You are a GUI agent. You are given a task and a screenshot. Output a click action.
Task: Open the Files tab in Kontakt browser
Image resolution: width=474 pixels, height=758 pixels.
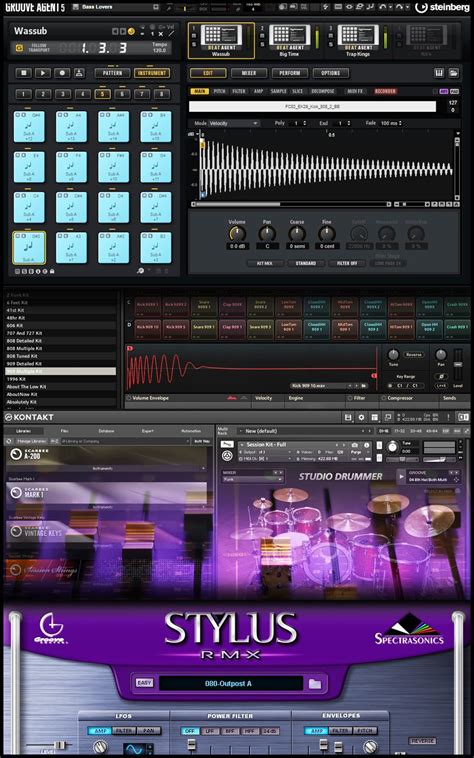click(64, 431)
